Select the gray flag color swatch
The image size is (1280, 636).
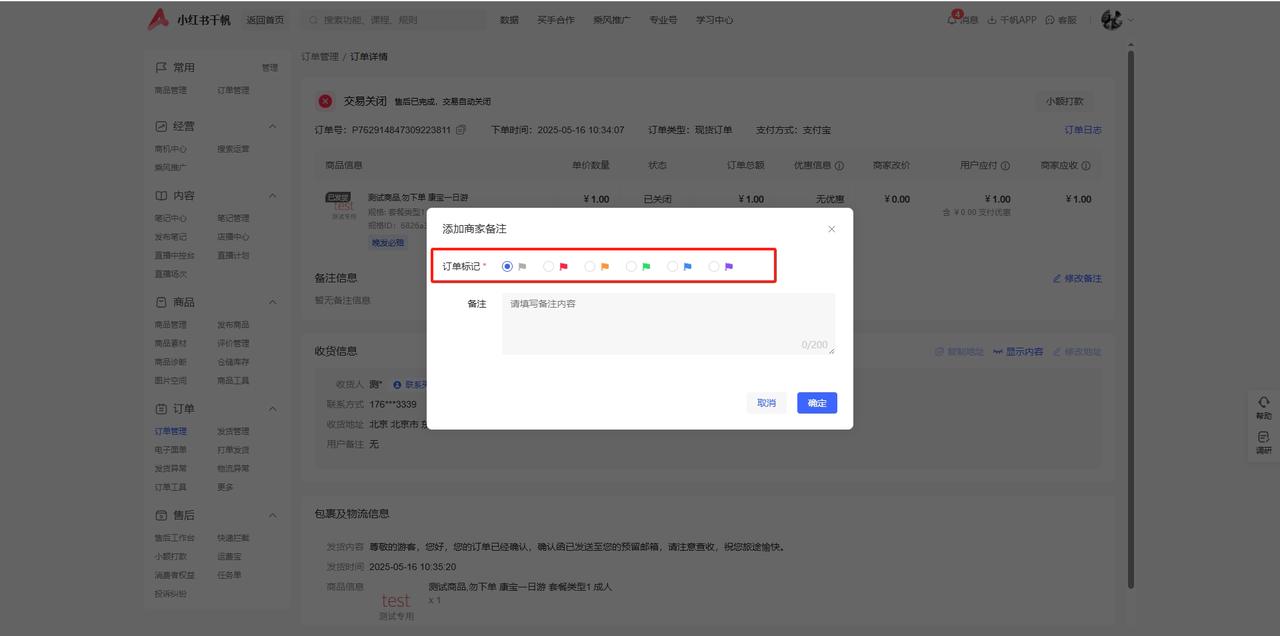523,266
